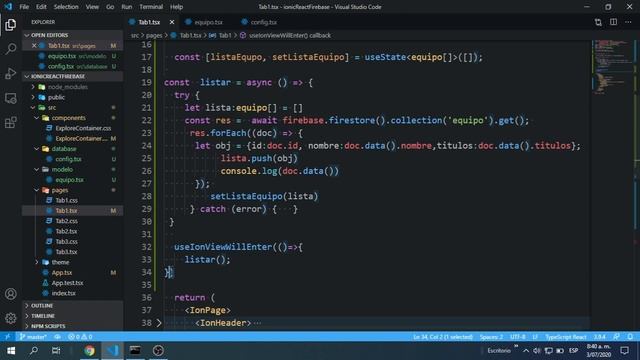Click the Open Changes compare icon
640x360 pixels.
point(598,22)
